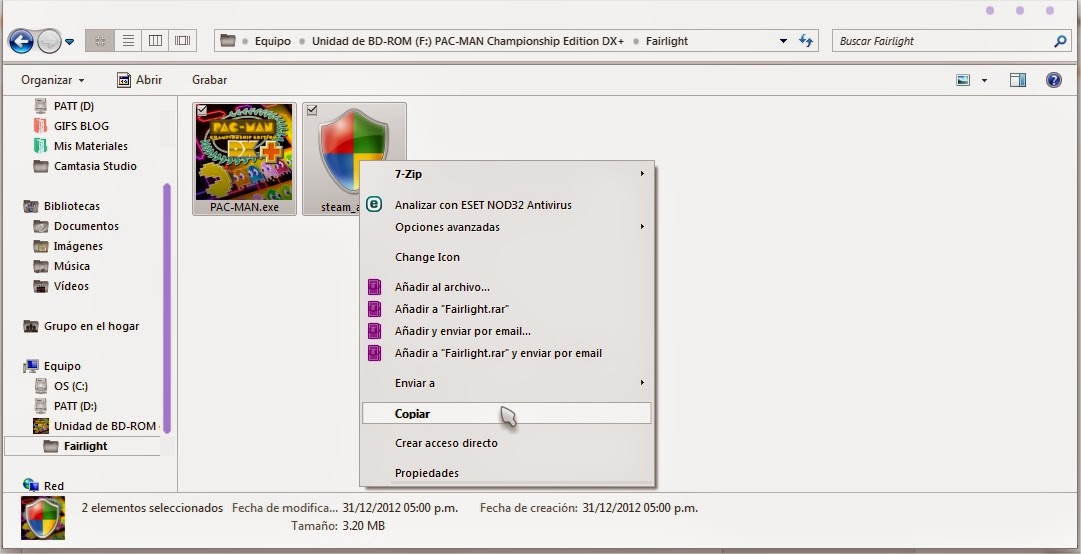Click the Abrir toolbar button
The width and height of the screenshot is (1081, 554).
click(139, 80)
